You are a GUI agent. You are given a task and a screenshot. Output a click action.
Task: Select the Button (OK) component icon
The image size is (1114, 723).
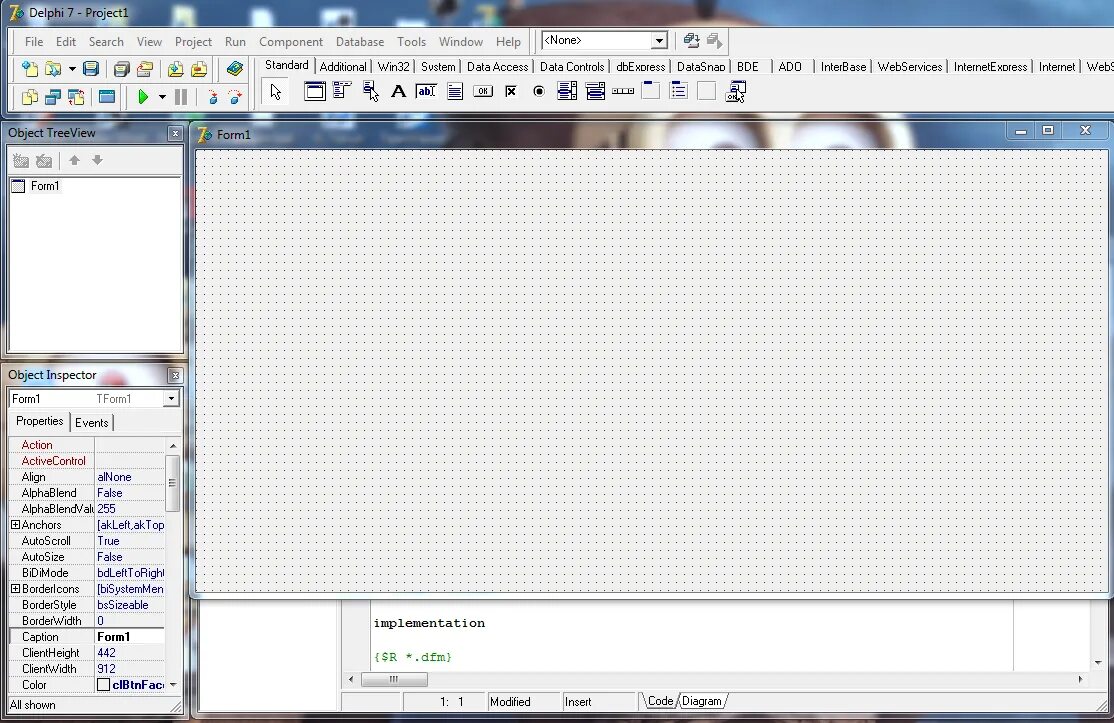coord(483,91)
